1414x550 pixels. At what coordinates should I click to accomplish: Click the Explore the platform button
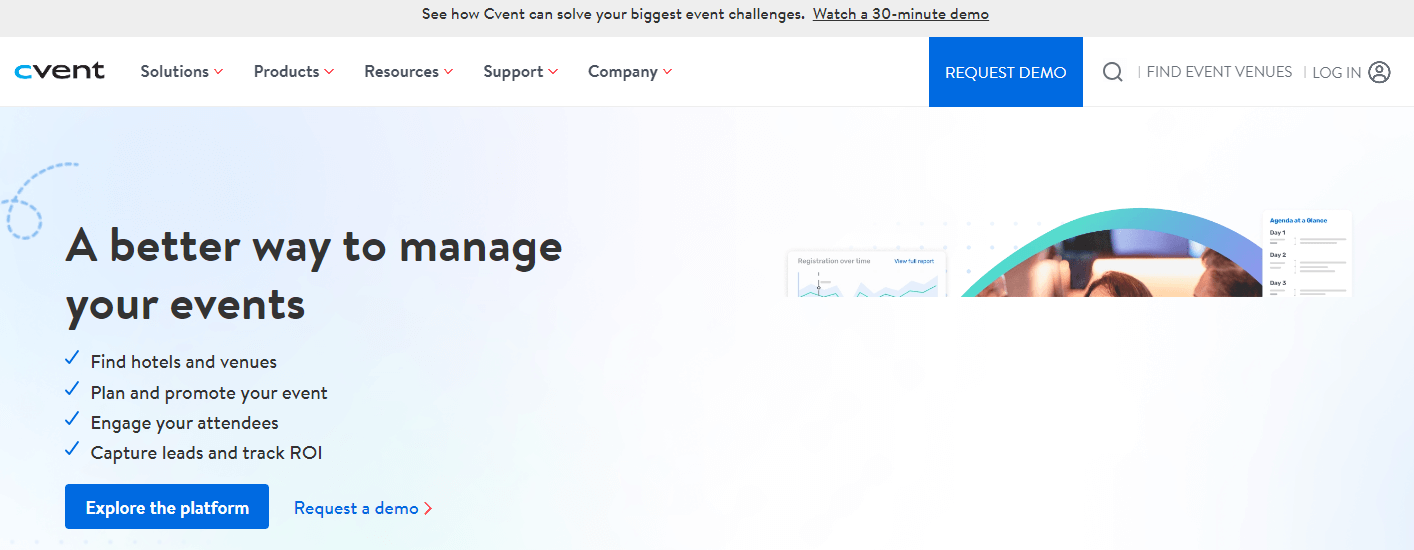point(167,507)
